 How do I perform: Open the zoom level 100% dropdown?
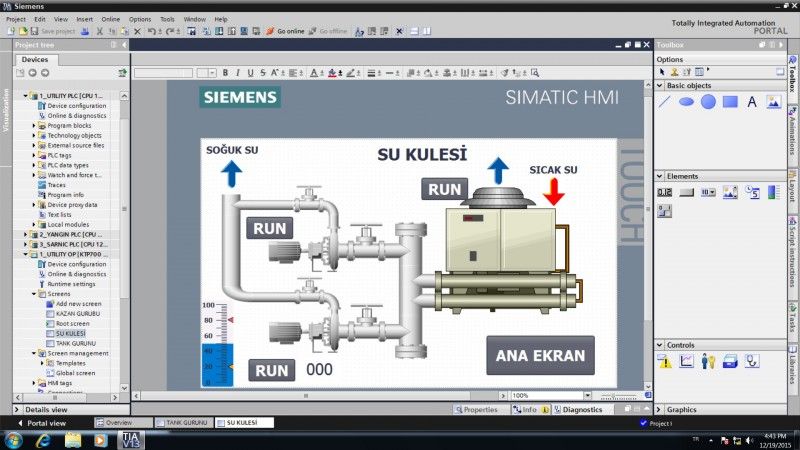pyautogui.click(x=588, y=395)
